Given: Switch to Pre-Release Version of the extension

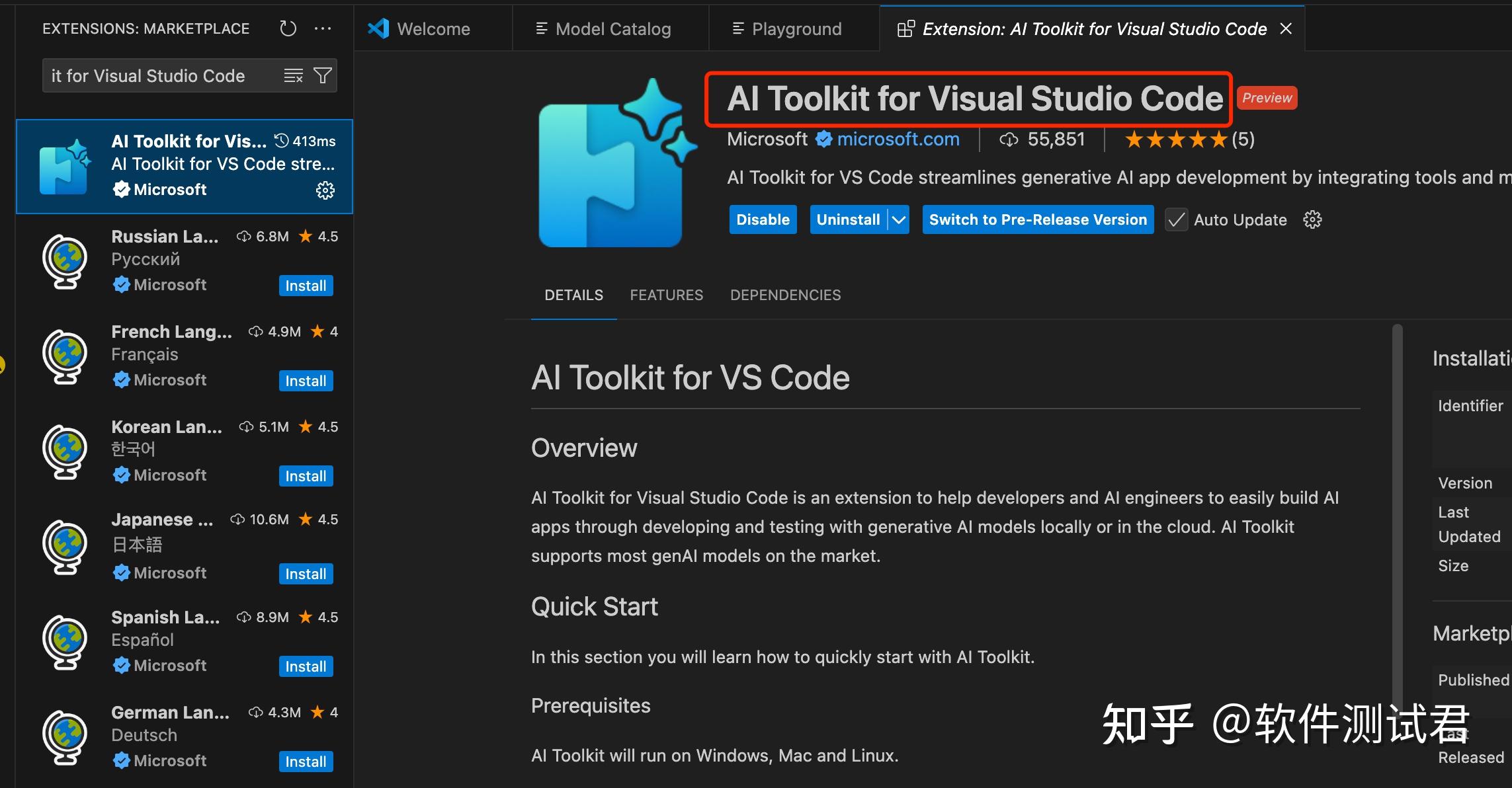Looking at the screenshot, I should pyautogui.click(x=1037, y=219).
